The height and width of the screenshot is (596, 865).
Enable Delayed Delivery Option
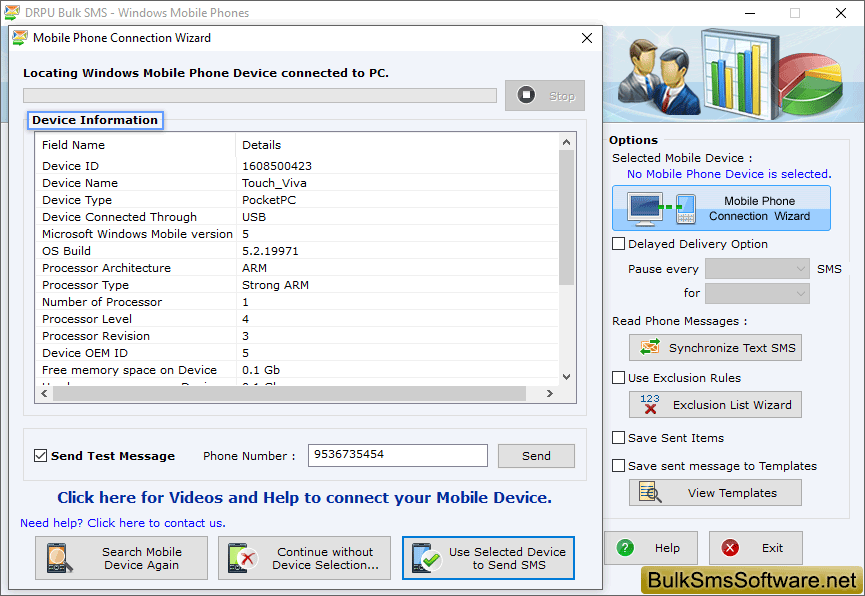pos(618,243)
